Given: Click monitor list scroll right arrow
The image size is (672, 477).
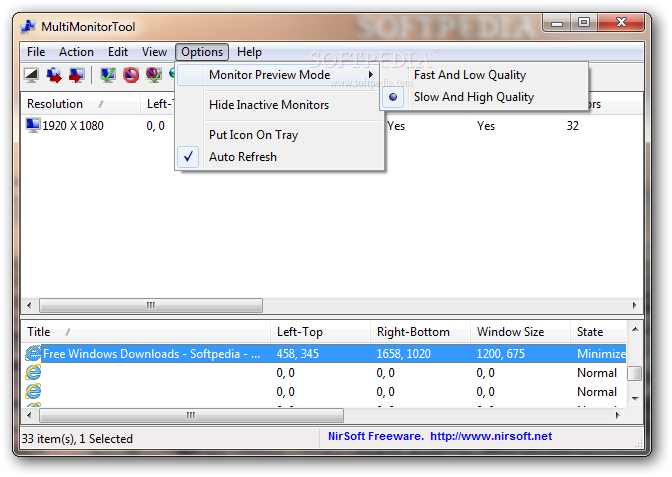Looking at the screenshot, I should (634, 306).
